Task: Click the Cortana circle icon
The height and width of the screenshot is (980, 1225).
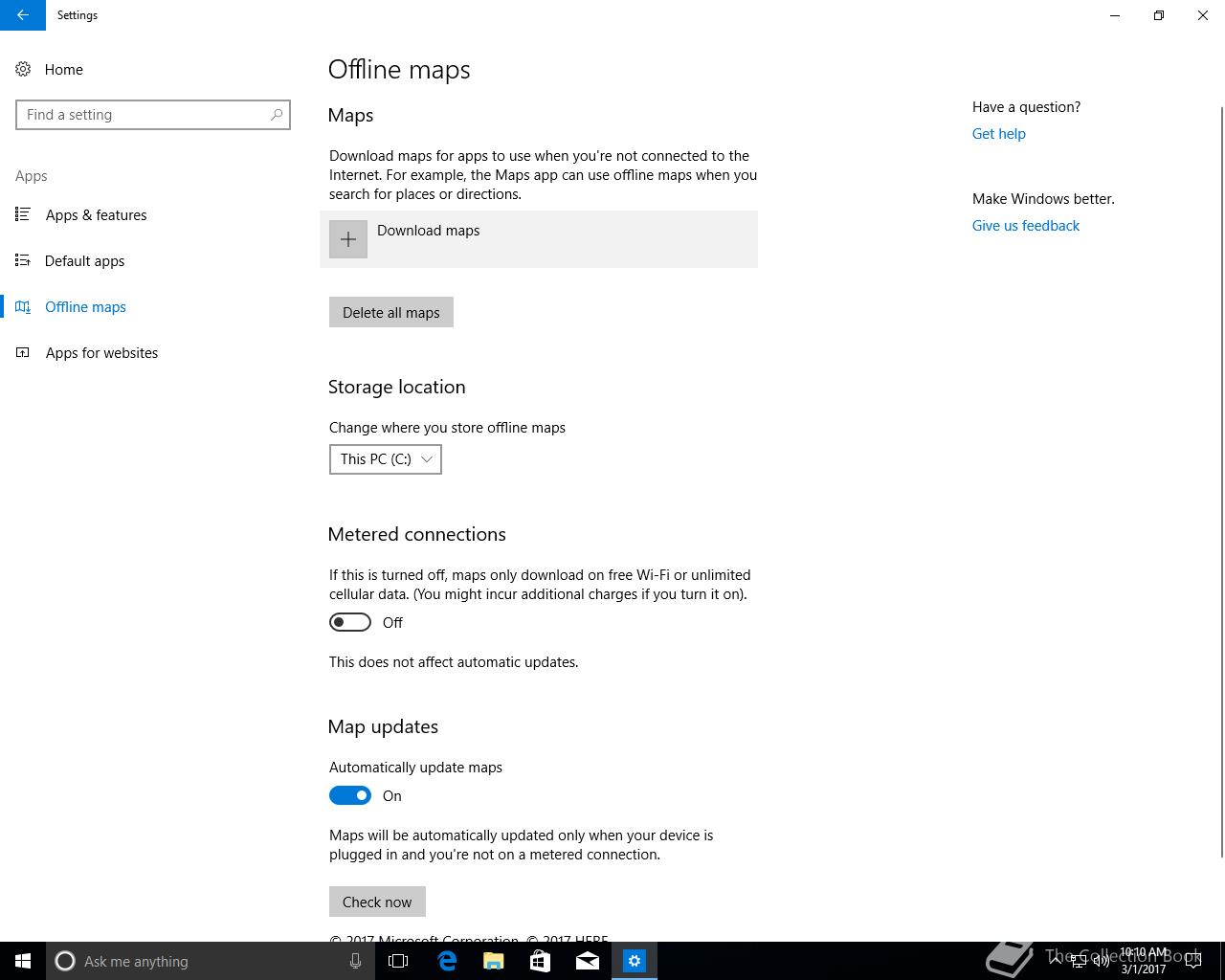Action: [65, 961]
